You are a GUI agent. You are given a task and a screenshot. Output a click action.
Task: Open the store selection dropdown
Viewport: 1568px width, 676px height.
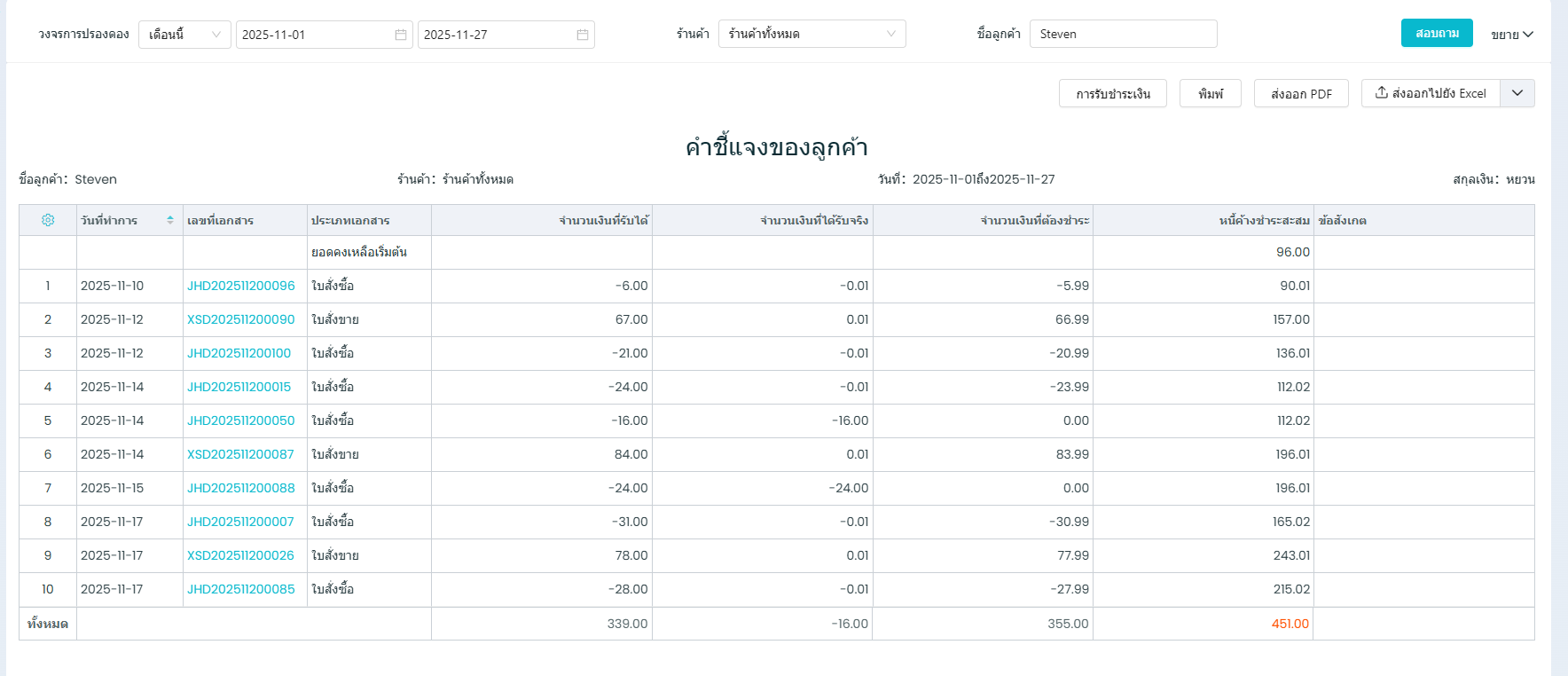811,34
